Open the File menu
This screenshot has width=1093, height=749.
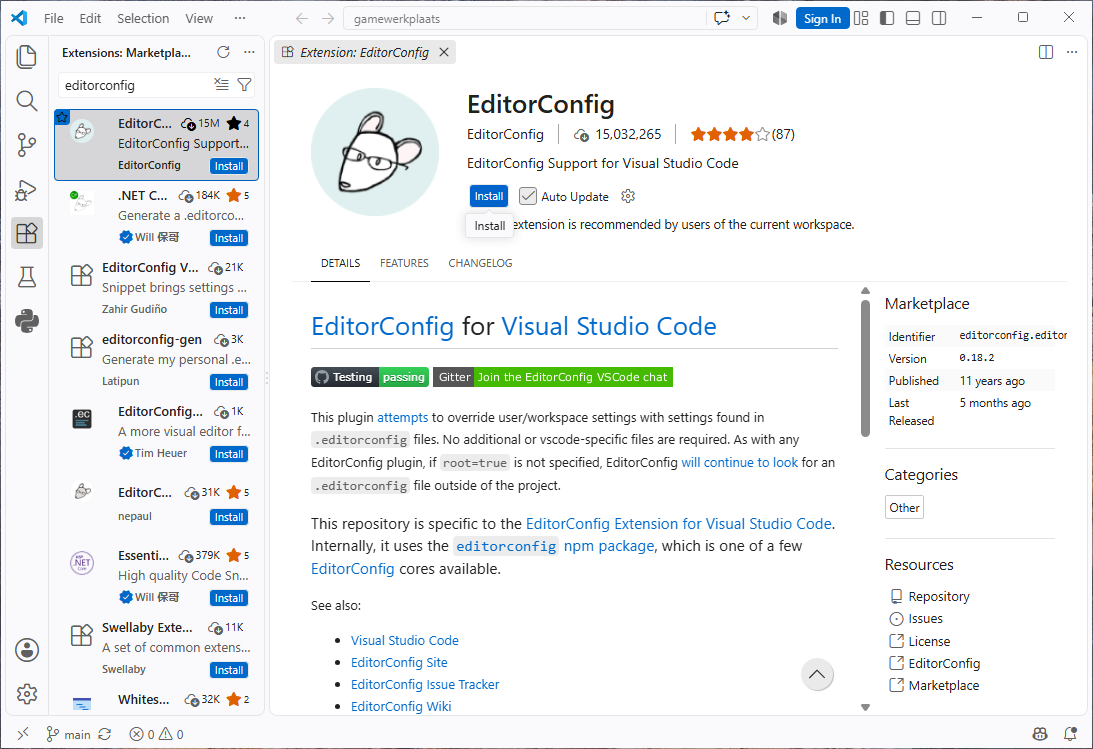tap(54, 18)
